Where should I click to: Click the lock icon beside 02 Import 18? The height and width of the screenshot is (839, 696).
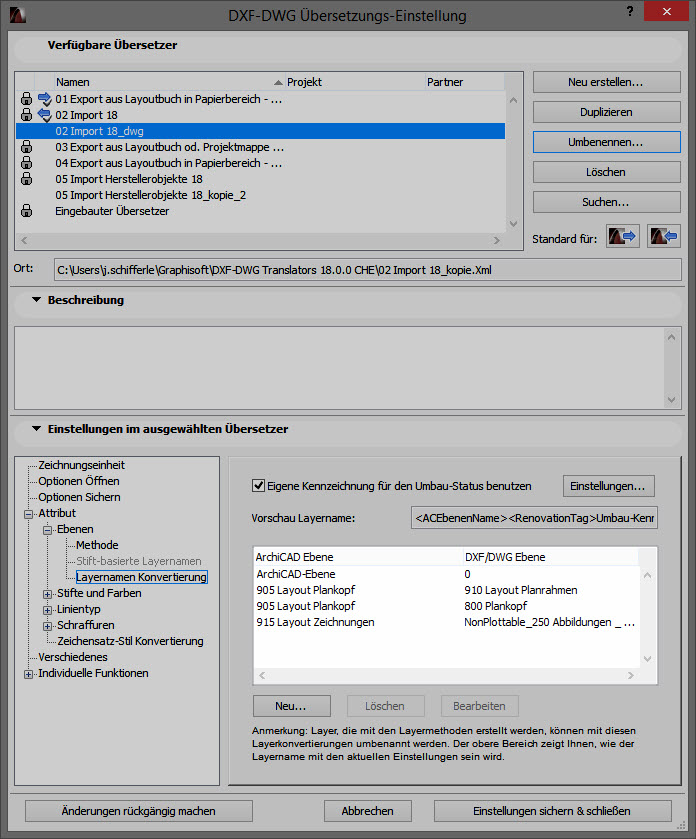coord(26,115)
